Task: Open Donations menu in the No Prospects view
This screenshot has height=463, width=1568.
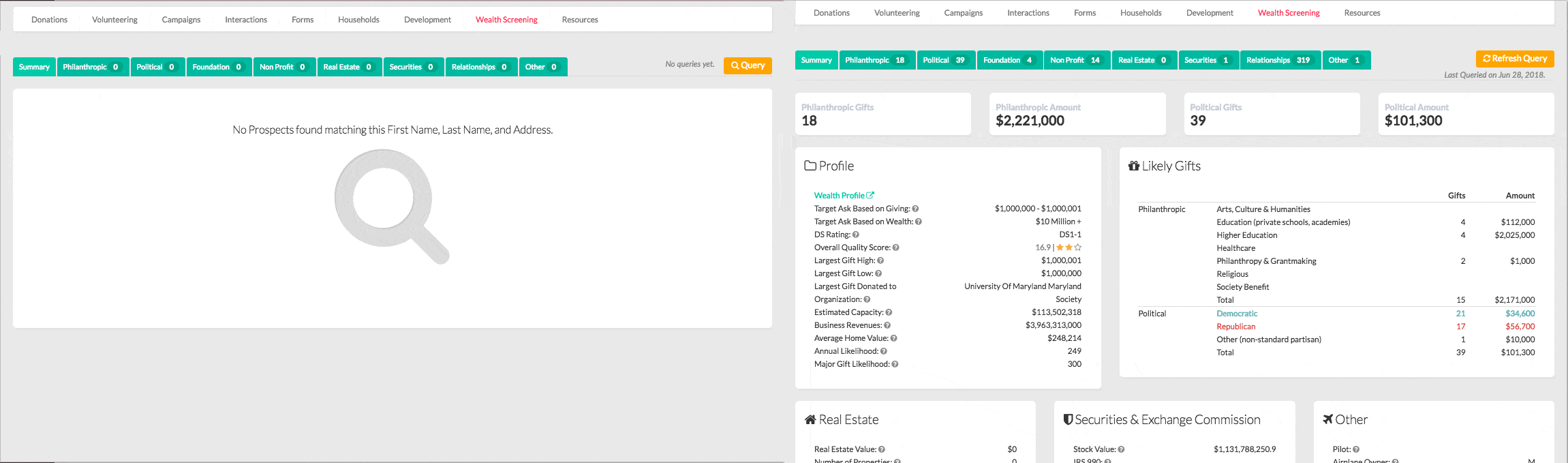Action: pos(49,20)
